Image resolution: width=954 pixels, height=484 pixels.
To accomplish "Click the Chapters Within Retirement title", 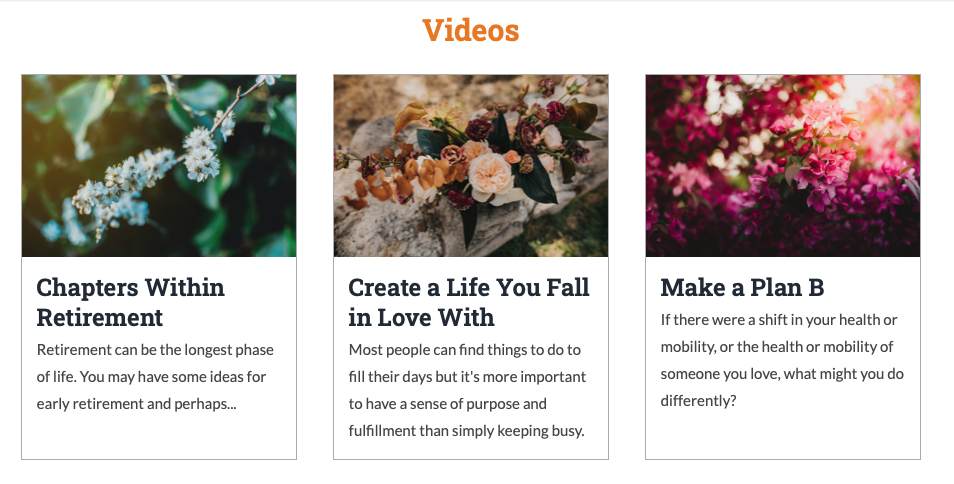I will pos(130,302).
